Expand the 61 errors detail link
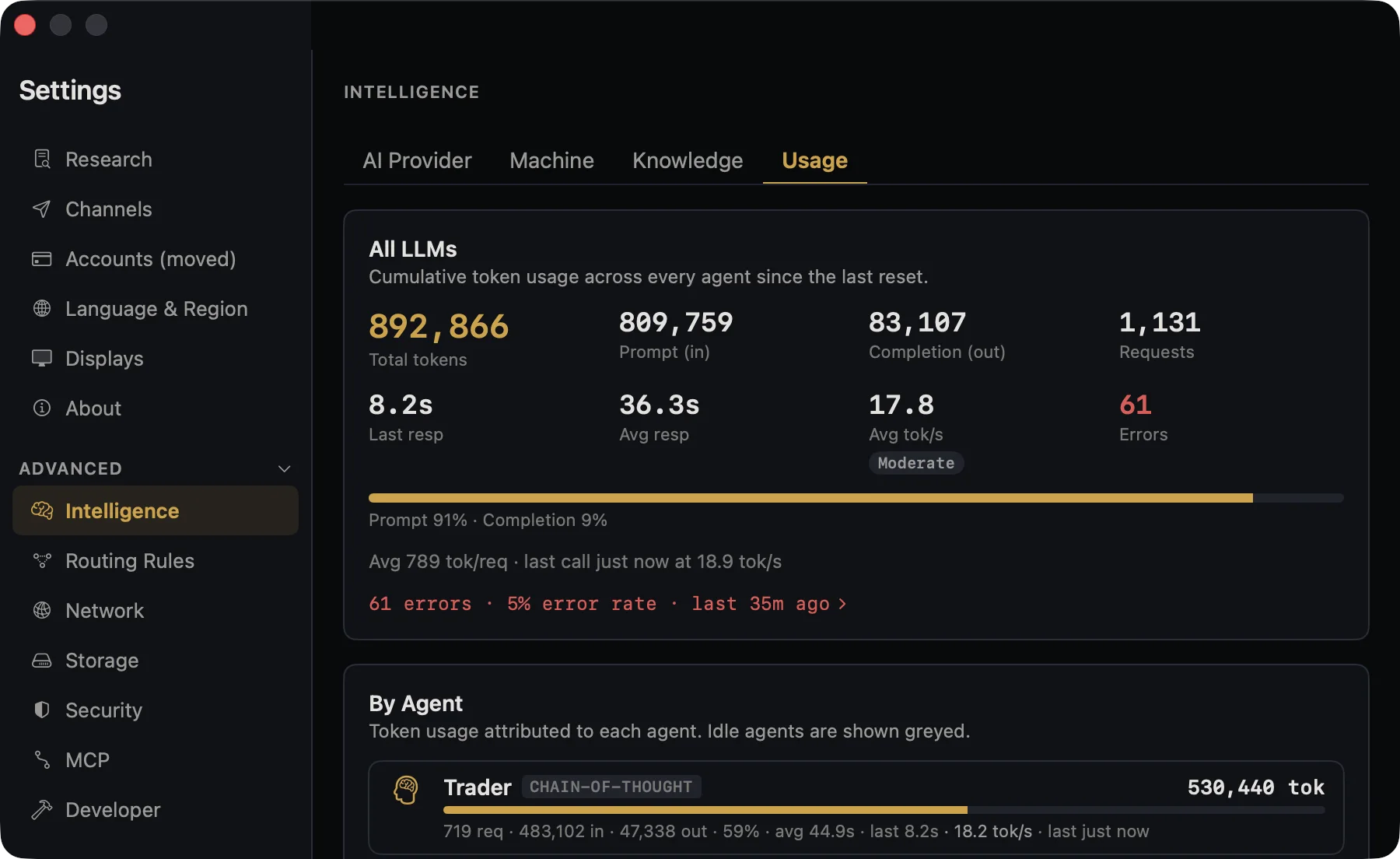This screenshot has height=859, width=1400. tap(607, 604)
